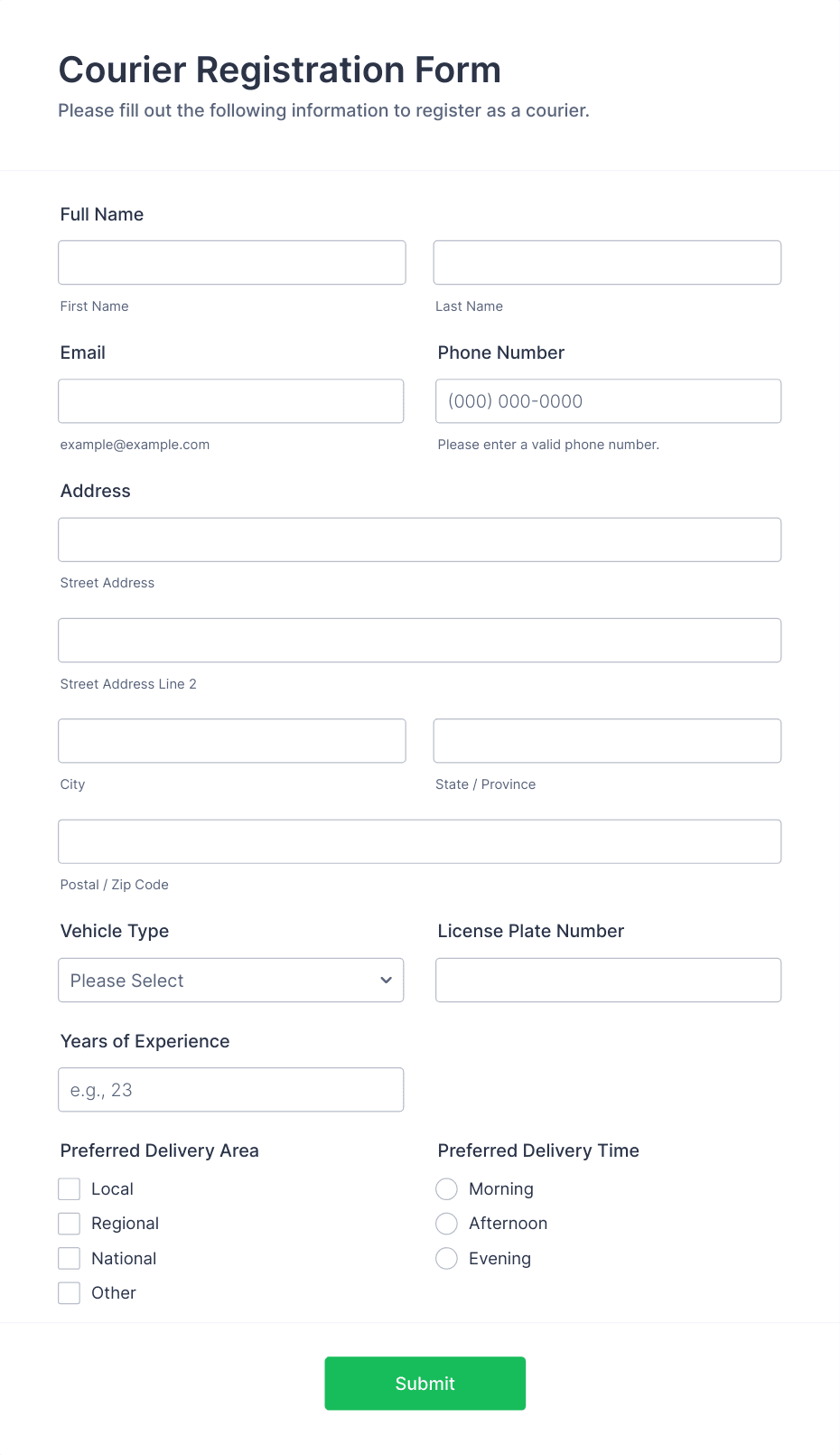Viewport: 840px width, 1455px height.
Task: Select the Morning delivery time option
Action: click(x=446, y=1188)
